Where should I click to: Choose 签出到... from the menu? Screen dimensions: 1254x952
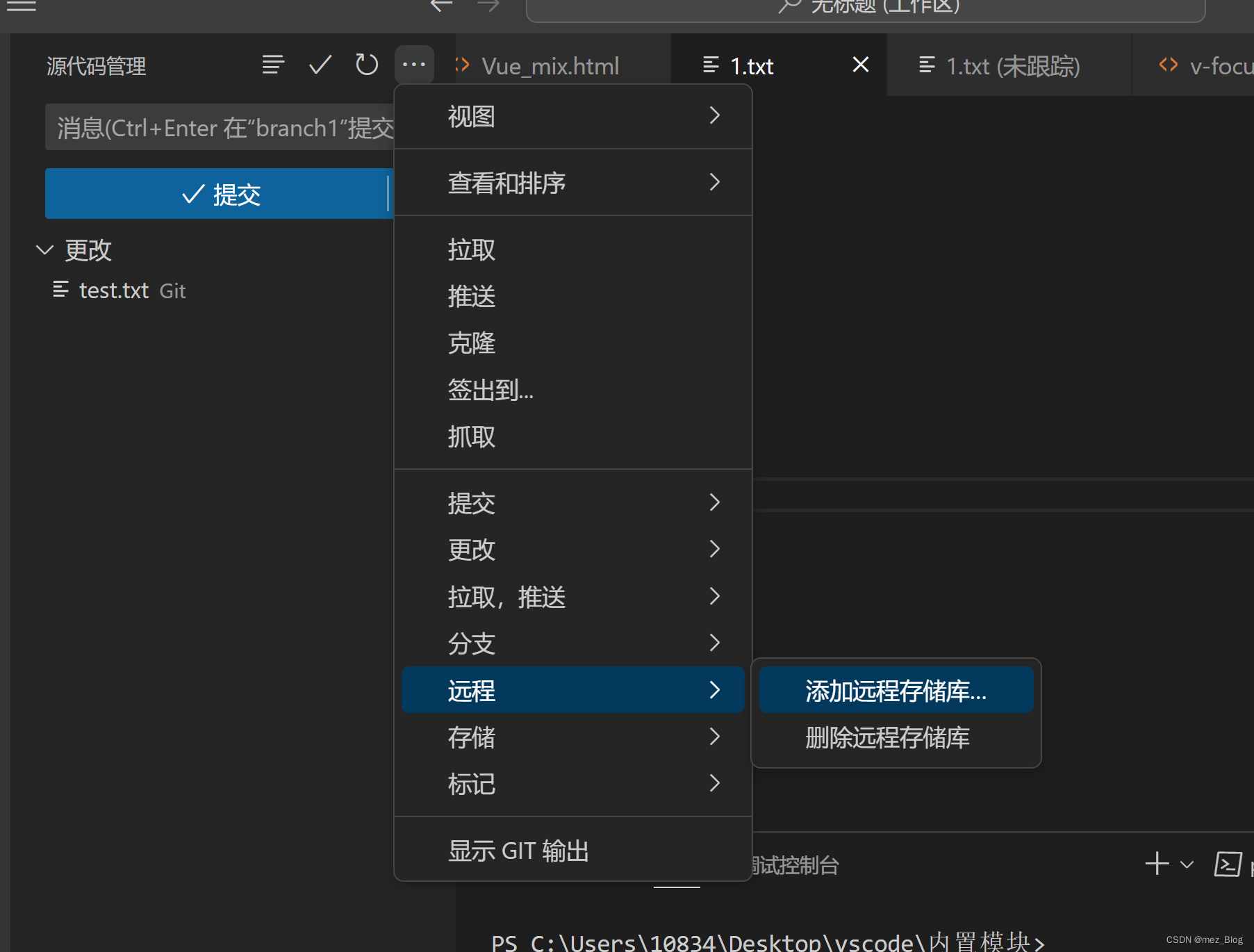(x=573, y=390)
